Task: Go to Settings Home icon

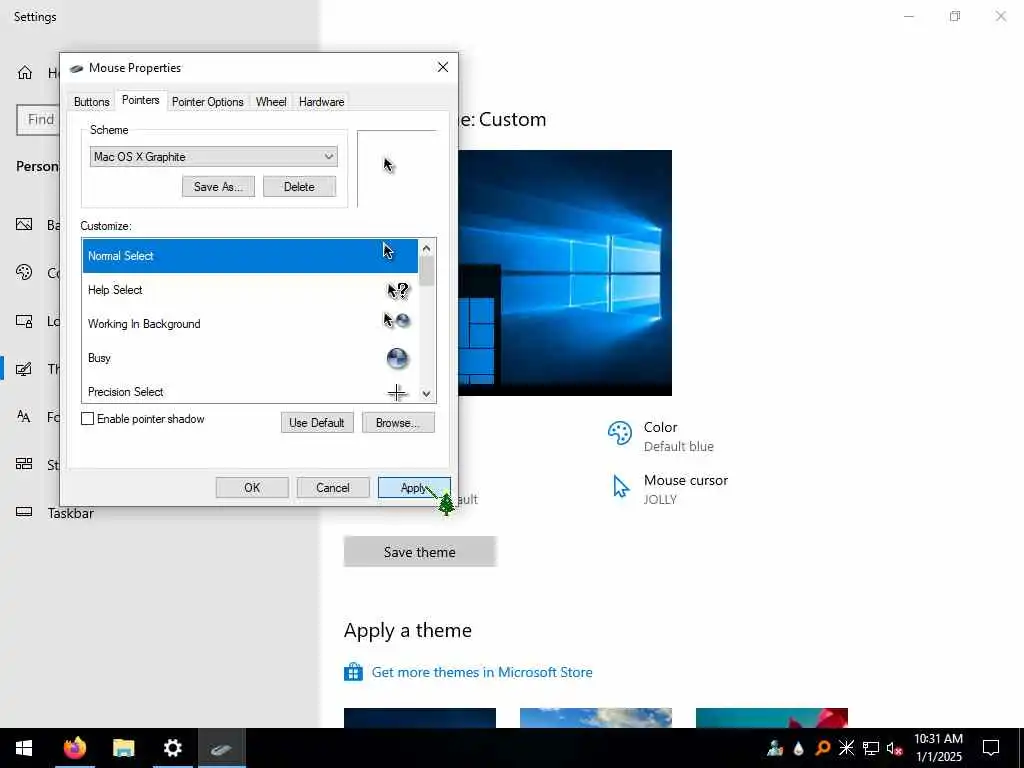Action: (x=25, y=72)
